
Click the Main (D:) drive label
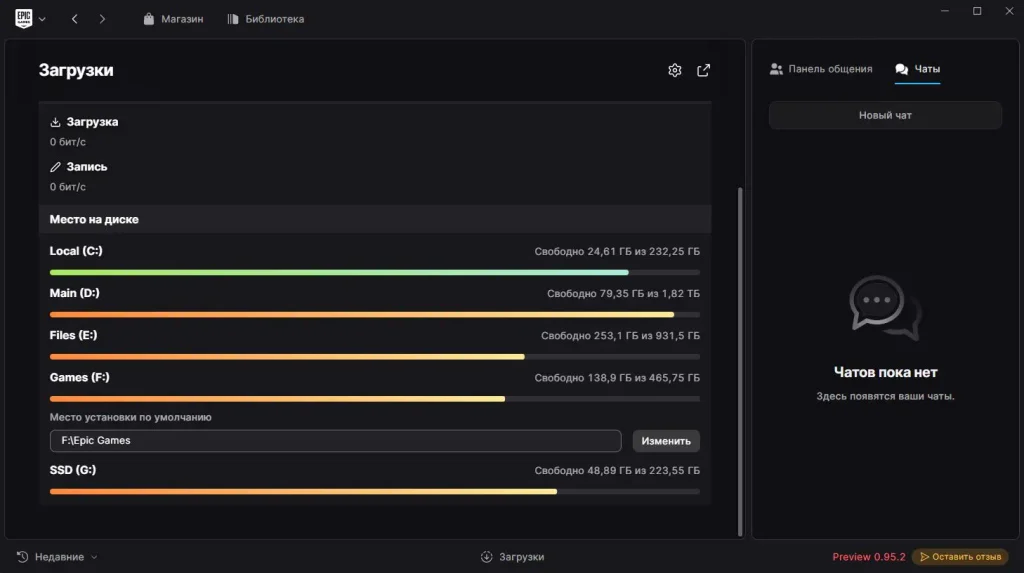coord(74,293)
